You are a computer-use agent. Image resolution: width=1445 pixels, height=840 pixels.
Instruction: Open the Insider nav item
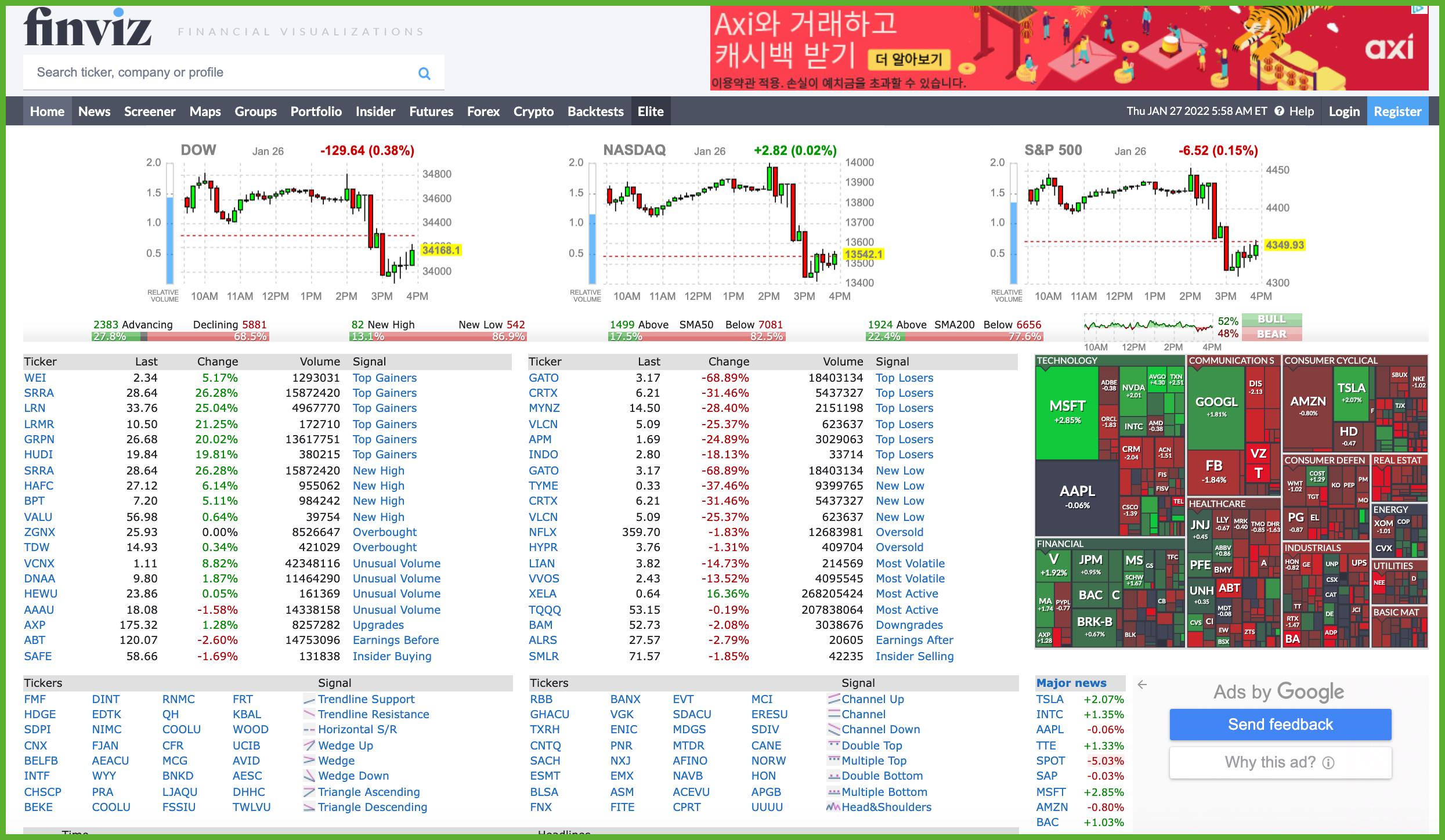375,111
